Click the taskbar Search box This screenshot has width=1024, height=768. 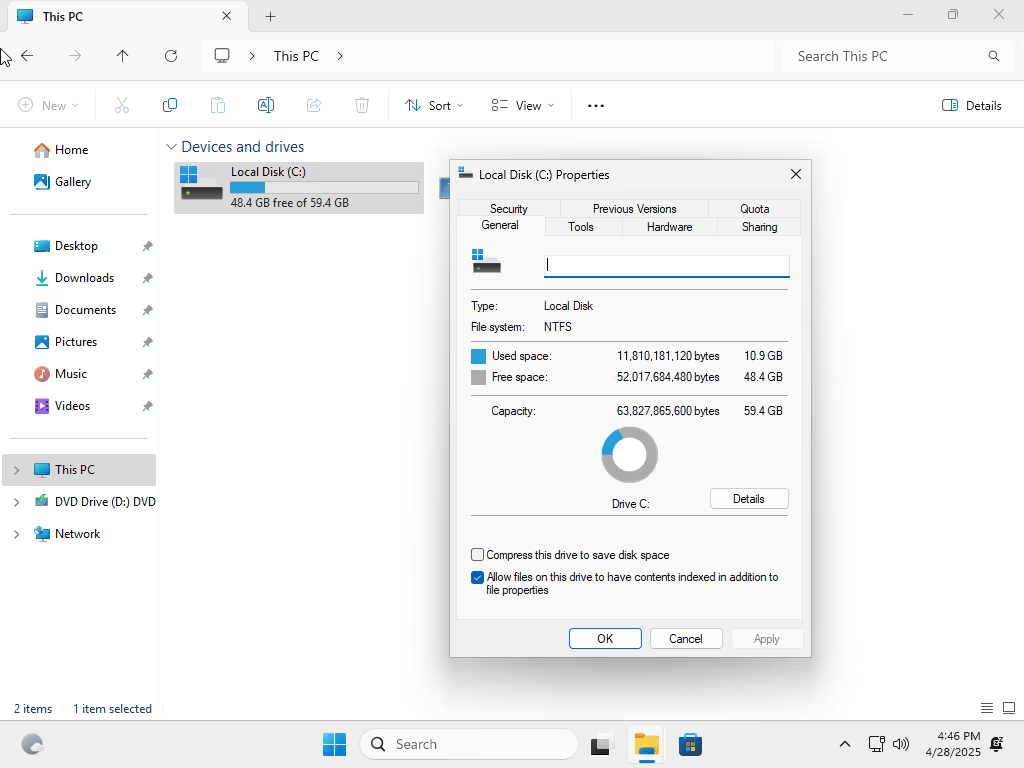click(468, 744)
